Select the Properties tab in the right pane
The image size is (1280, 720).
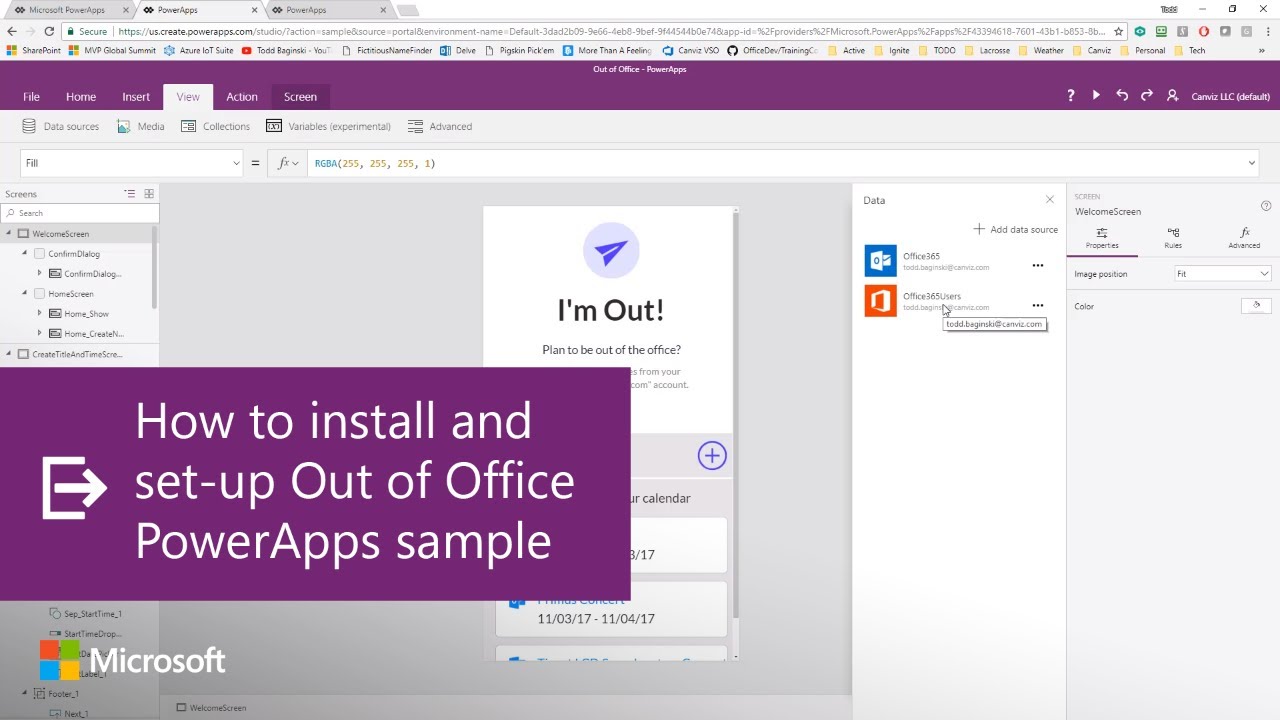pos(1102,238)
